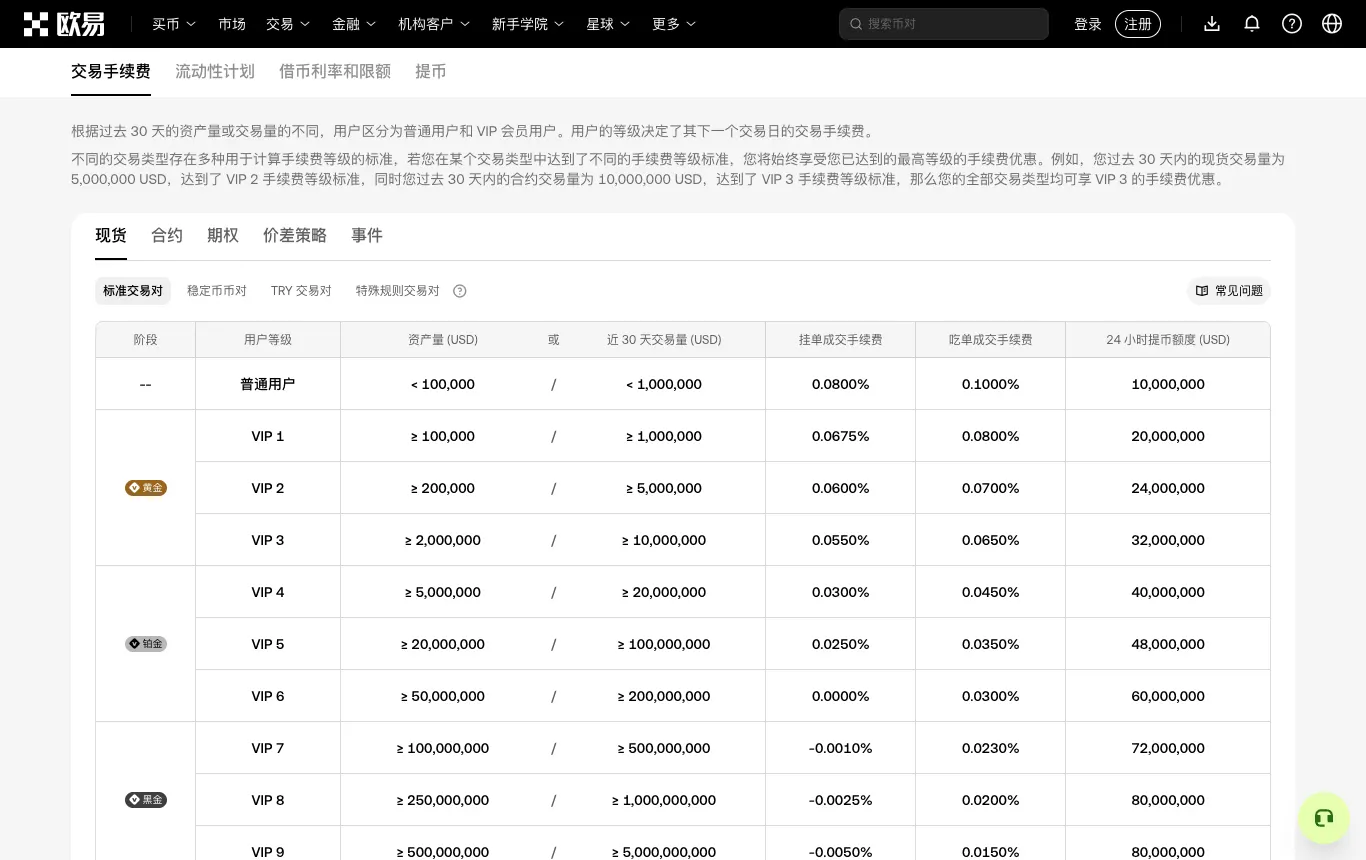Switch to the 事件 tab
The width and height of the screenshot is (1366, 860).
(x=367, y=236)
